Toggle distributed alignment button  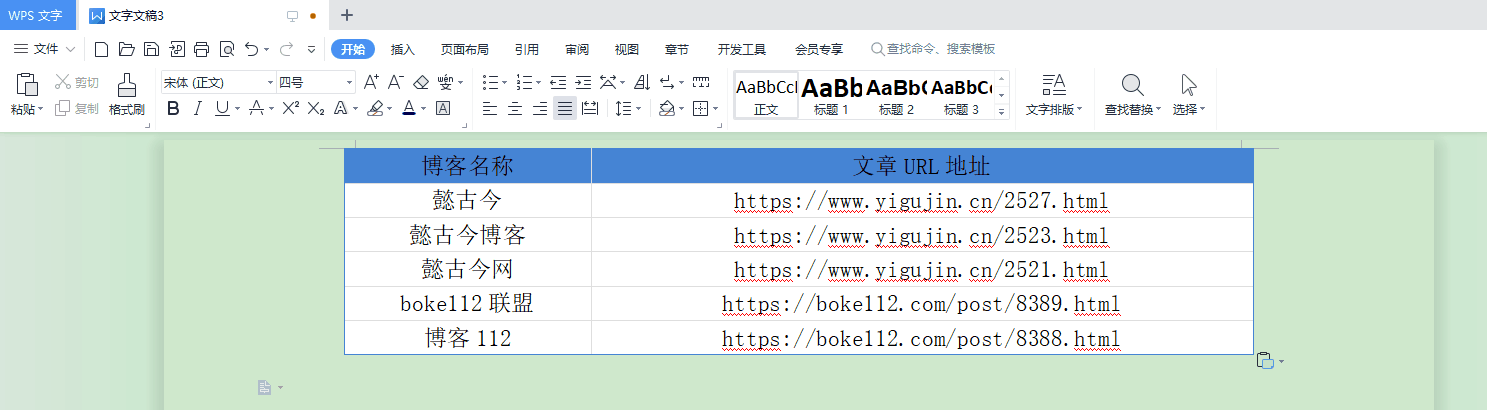pos(590,108)
